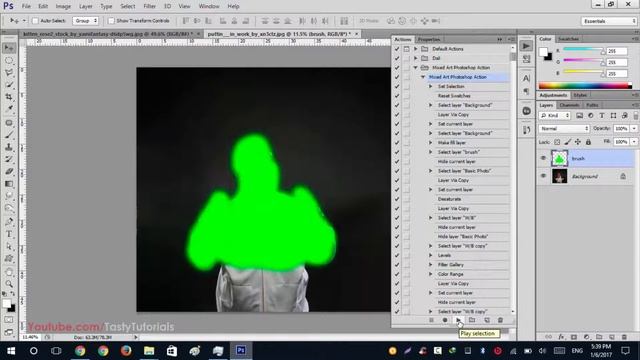640x360 pixels.
Task: Expand the Filter Gallery step
Action: [431, 265]
